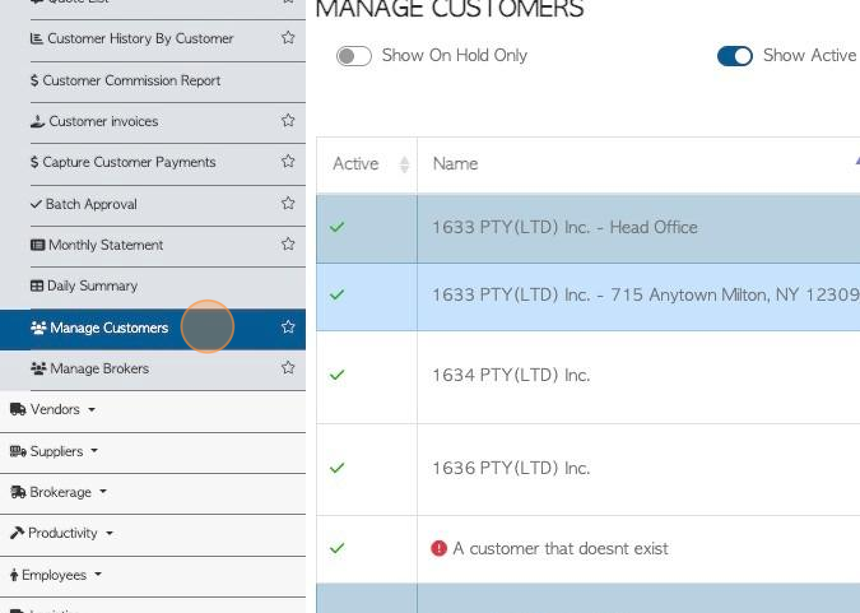The image size is (860, 613).
Task: Open Customer Commission Report
Action: tap(131, 80)
